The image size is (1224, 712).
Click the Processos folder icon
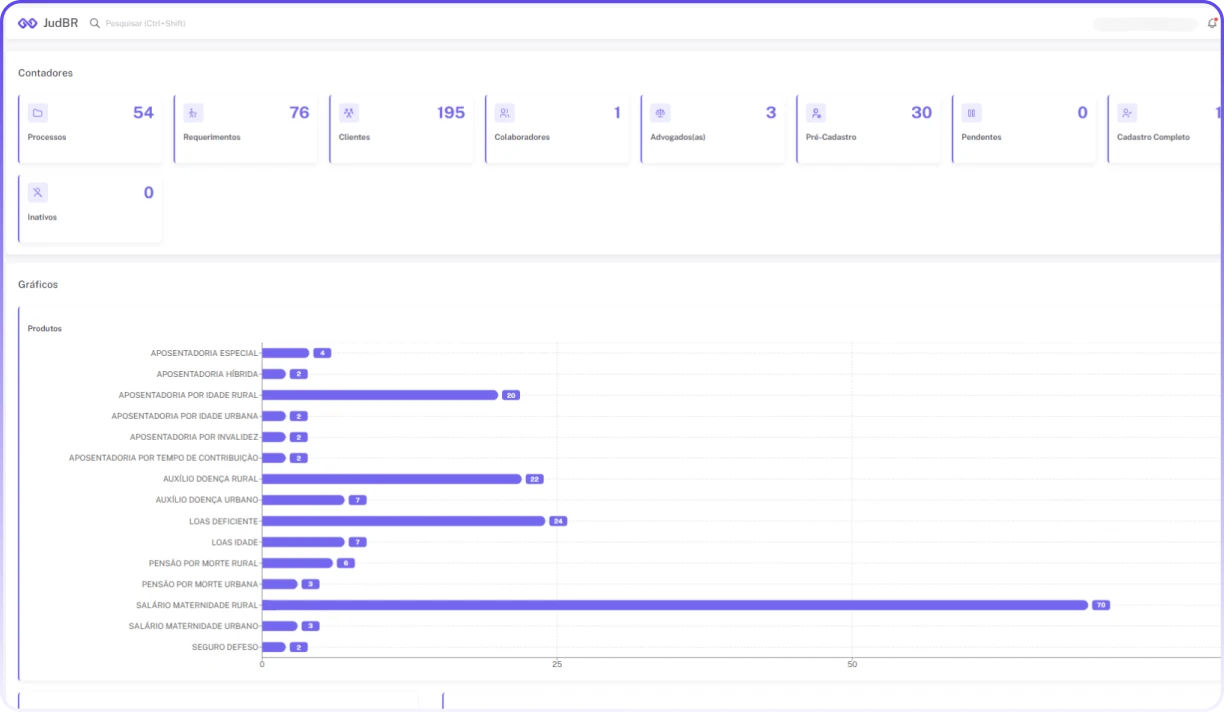pyautogui.click(x=38, y=113)
